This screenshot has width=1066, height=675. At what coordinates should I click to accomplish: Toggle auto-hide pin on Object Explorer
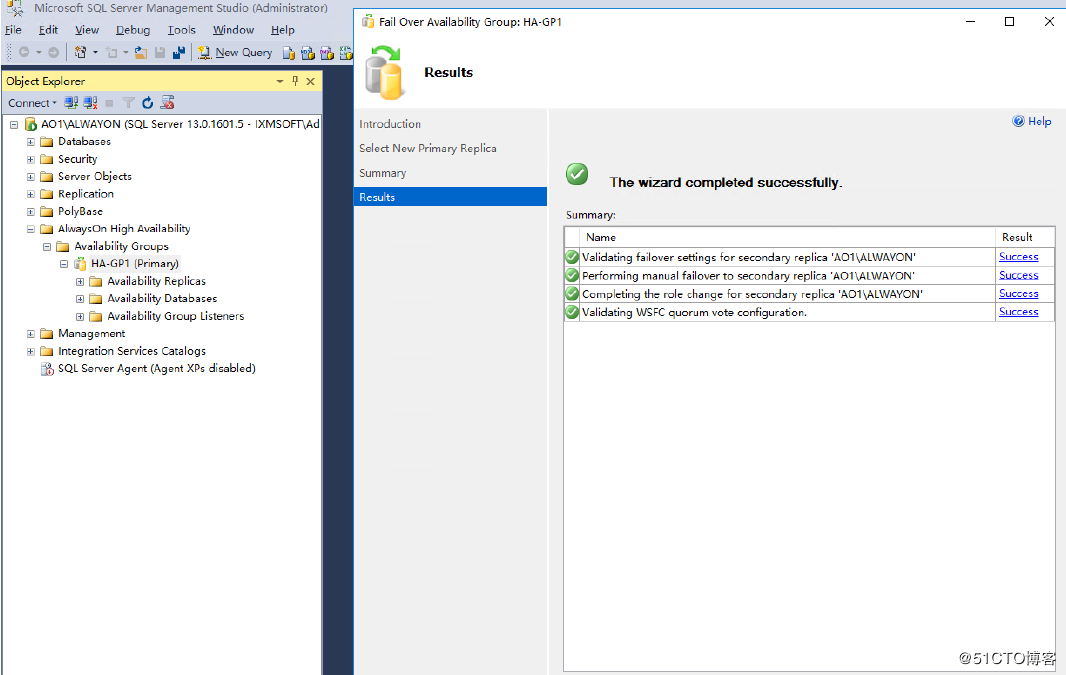pos(295,81)
